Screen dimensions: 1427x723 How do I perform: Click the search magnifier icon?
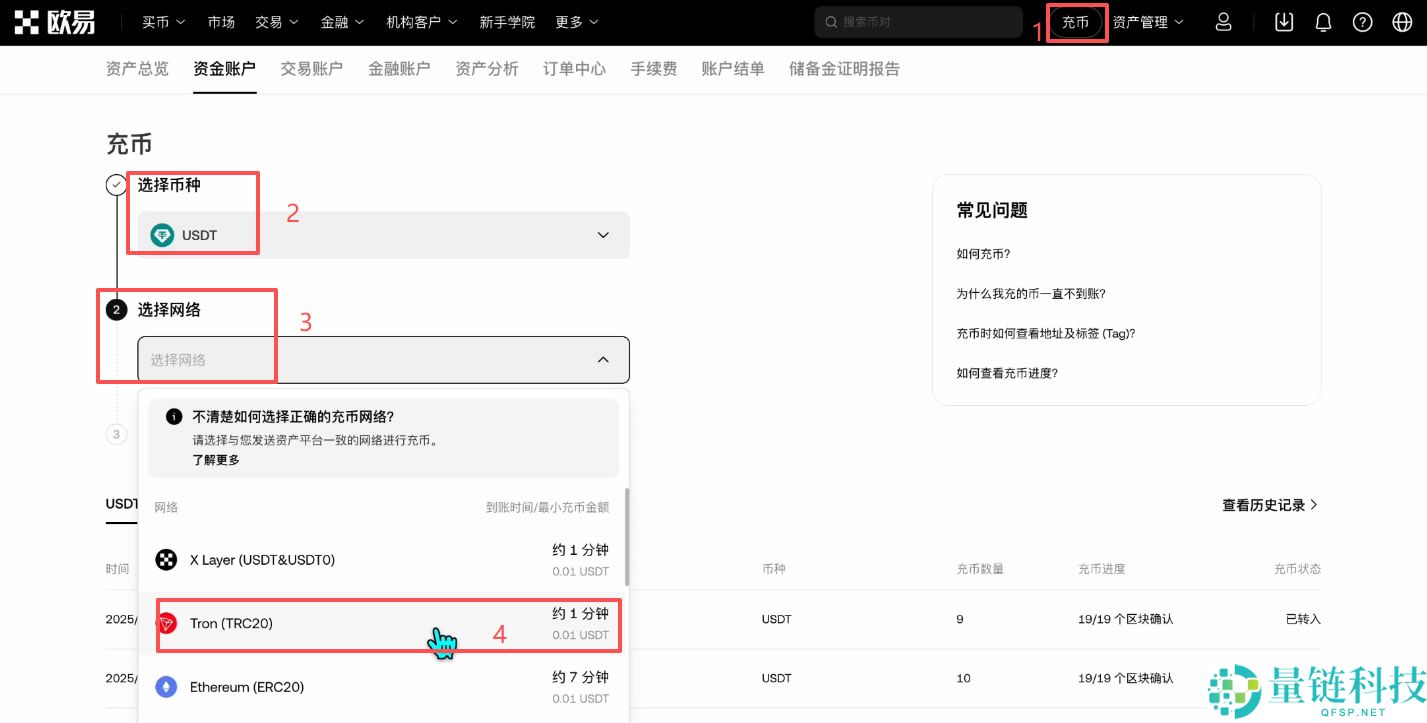[831, 21]
